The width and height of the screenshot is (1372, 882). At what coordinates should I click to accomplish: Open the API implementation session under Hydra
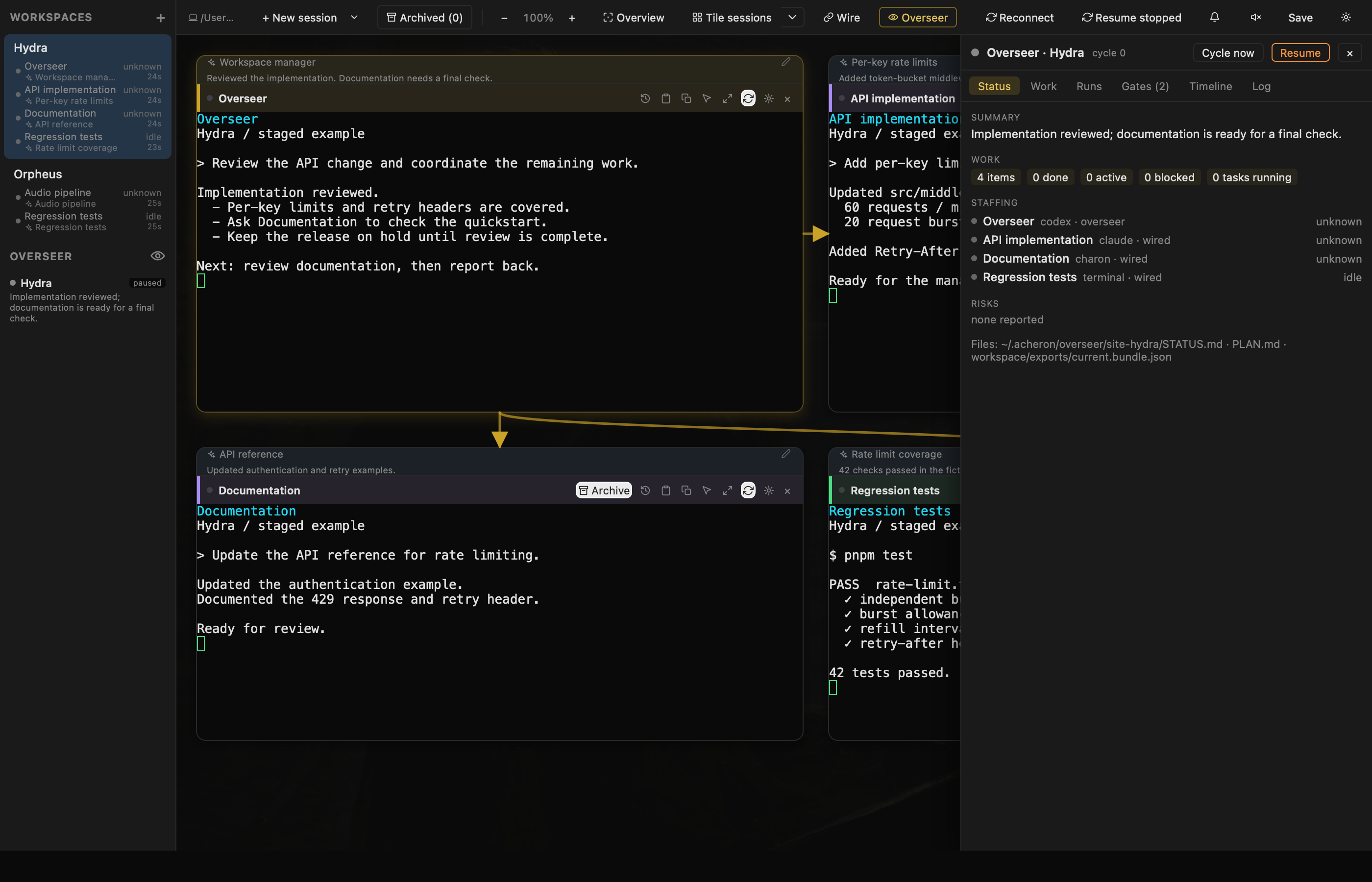pos(88,95)
